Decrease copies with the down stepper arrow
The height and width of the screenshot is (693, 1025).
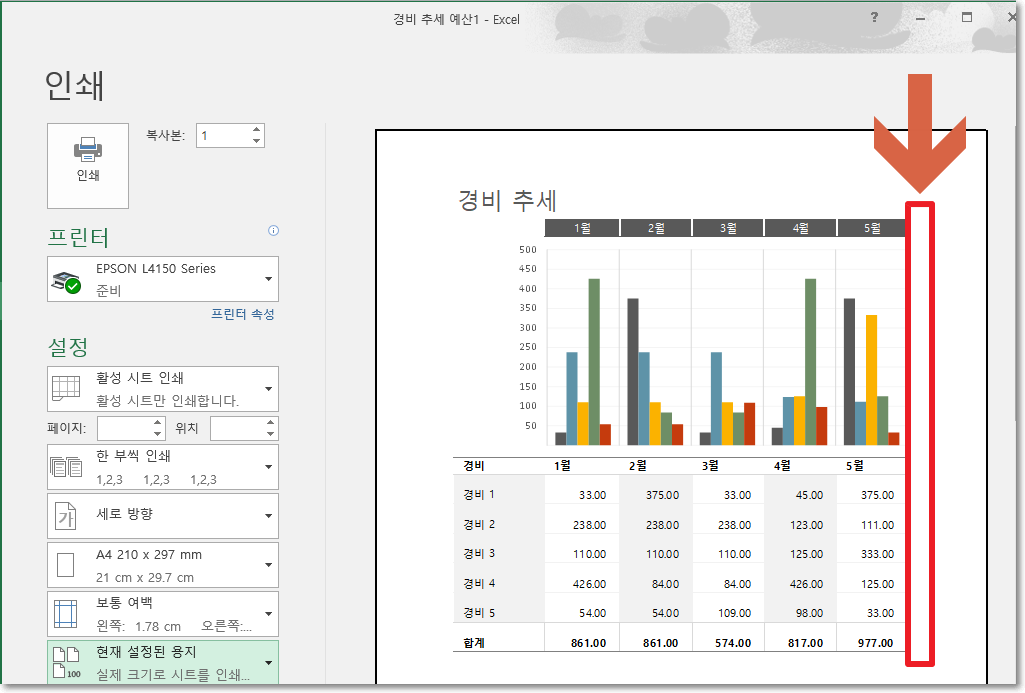257,141
